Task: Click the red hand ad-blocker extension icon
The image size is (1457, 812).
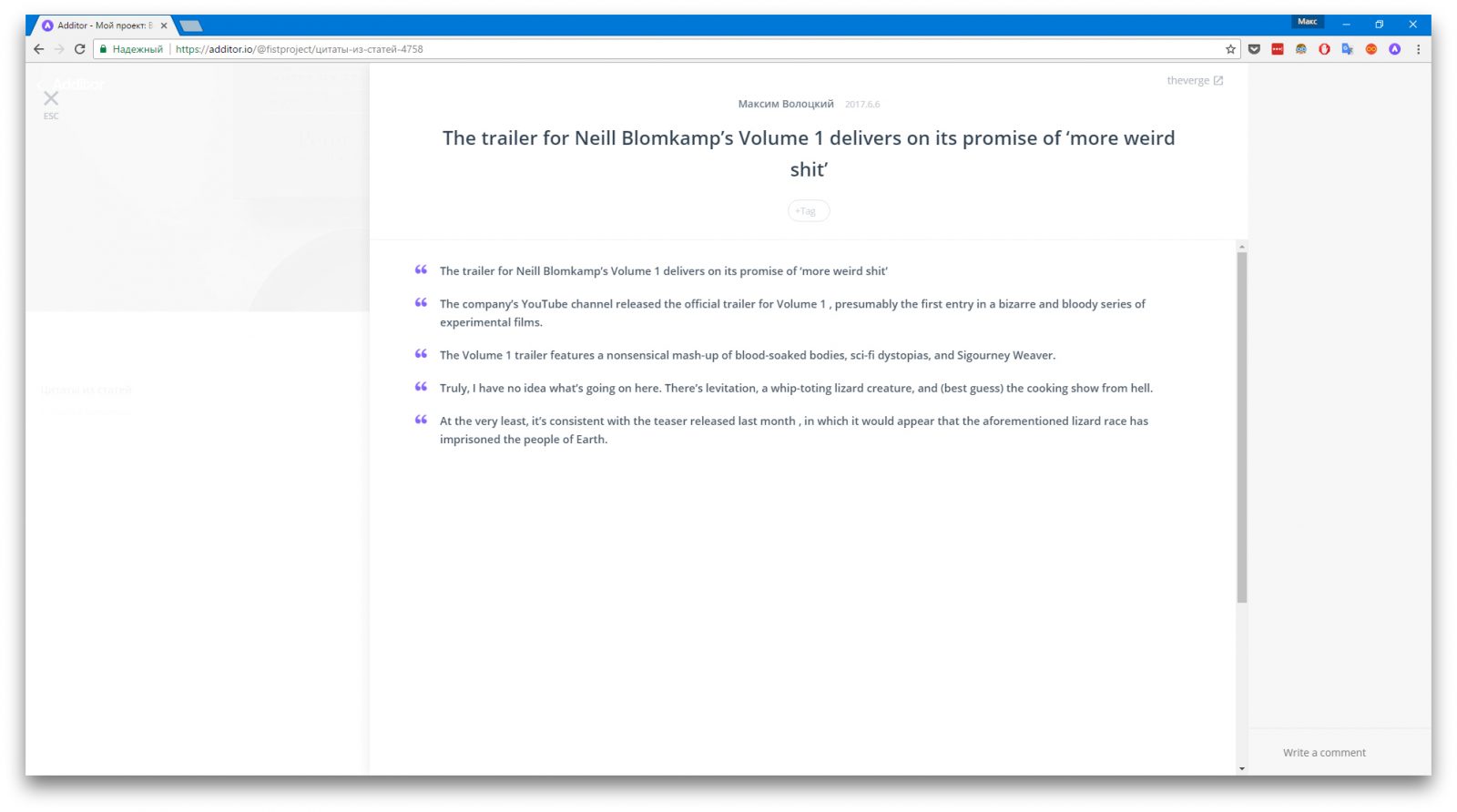Action: 1324,49
